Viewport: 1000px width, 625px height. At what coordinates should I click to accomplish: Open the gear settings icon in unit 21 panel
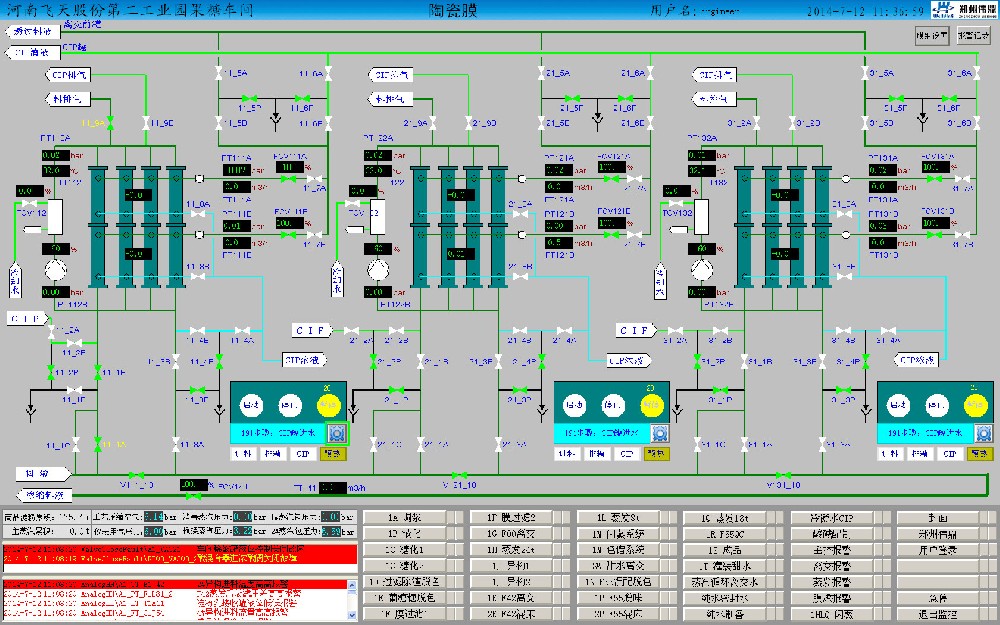660,433
